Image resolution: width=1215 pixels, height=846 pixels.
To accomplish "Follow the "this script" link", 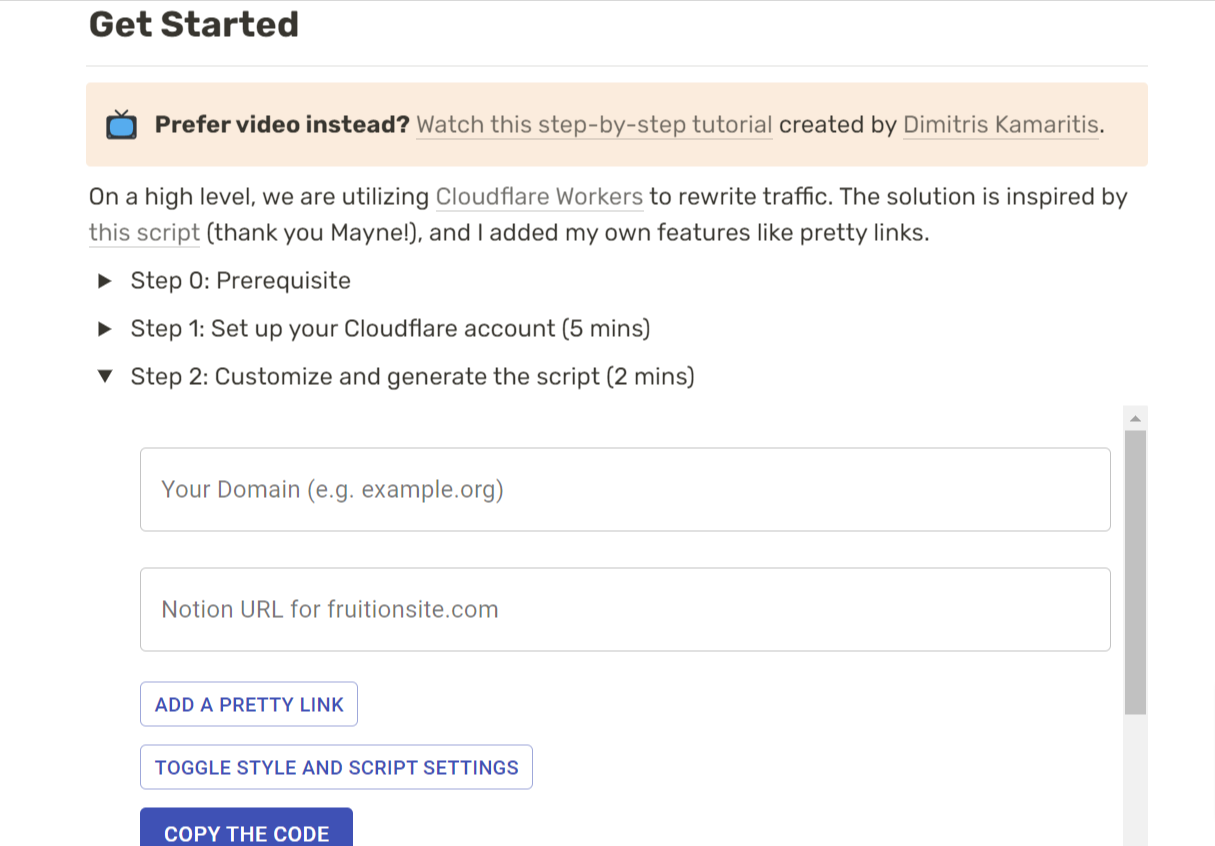I will pos(144,233).
